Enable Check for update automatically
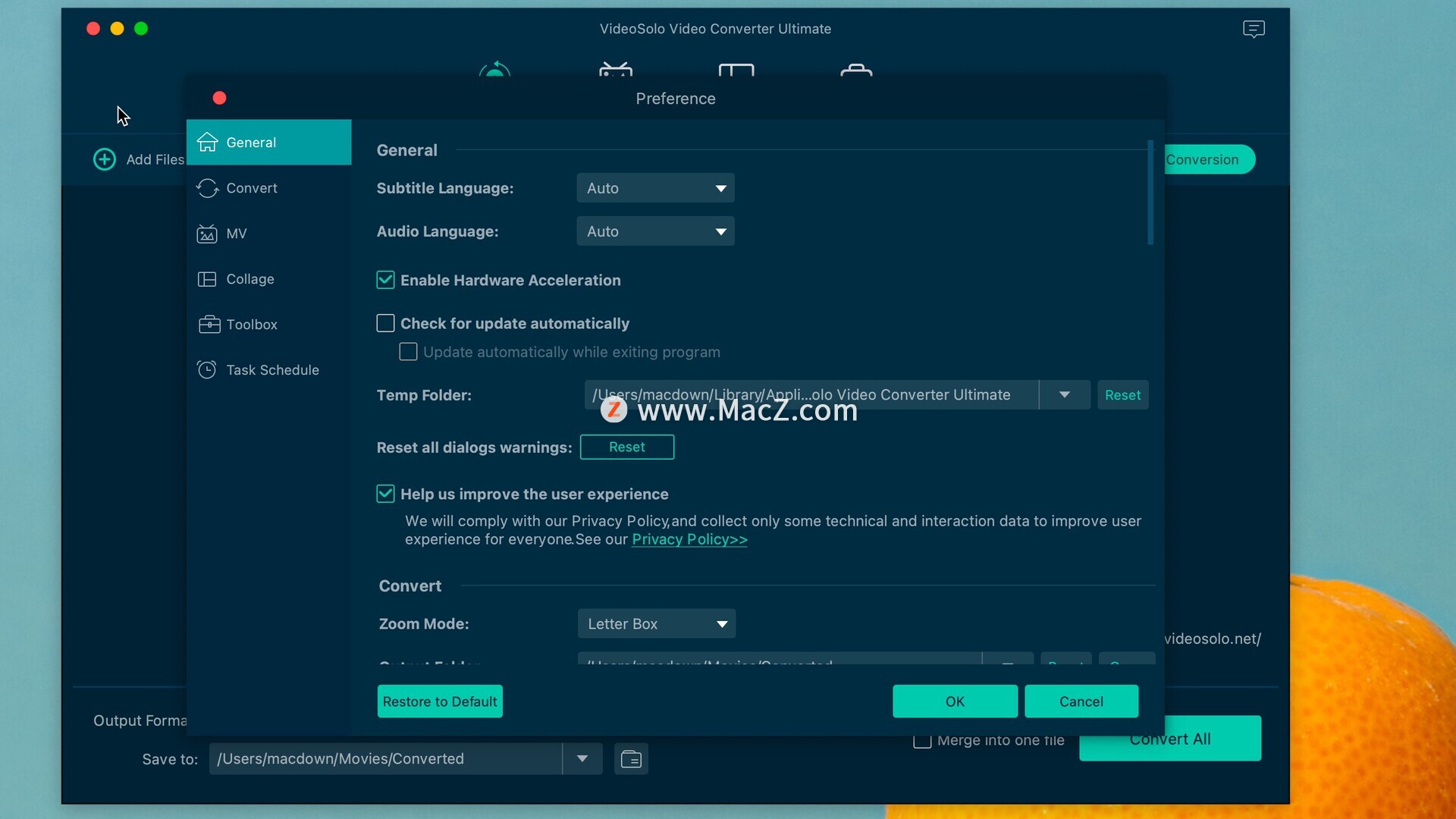 [x=385, y=323]
